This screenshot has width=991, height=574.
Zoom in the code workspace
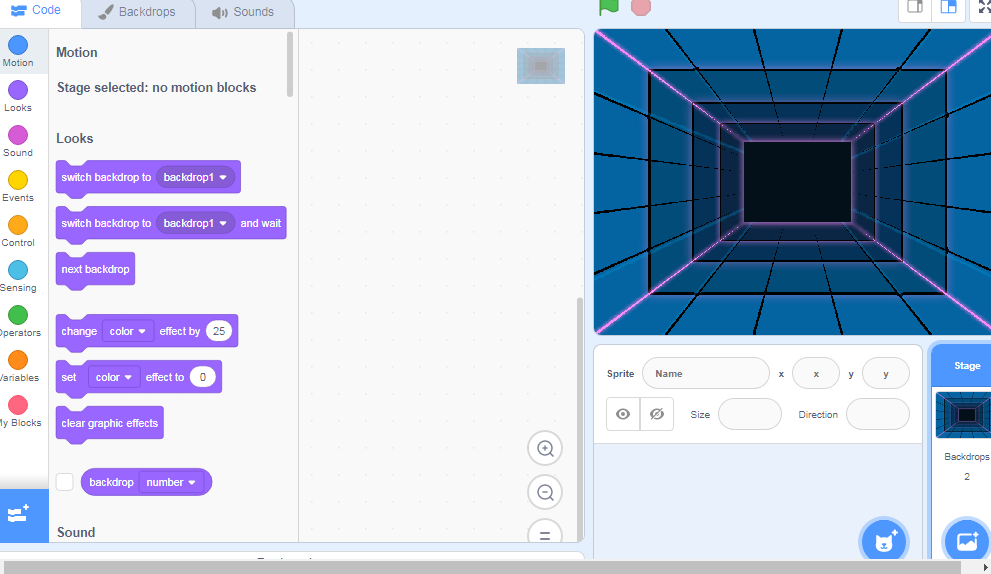click(545, 448)
